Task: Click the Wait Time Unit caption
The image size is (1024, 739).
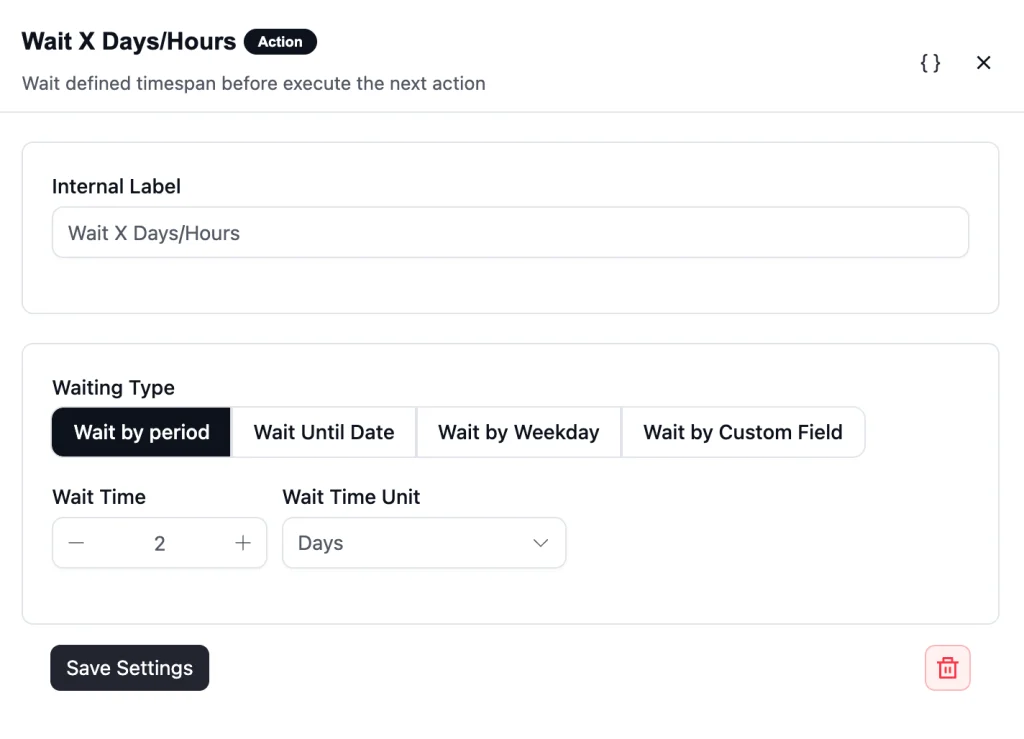Action: pyautogui.click(x=351, y=497)
